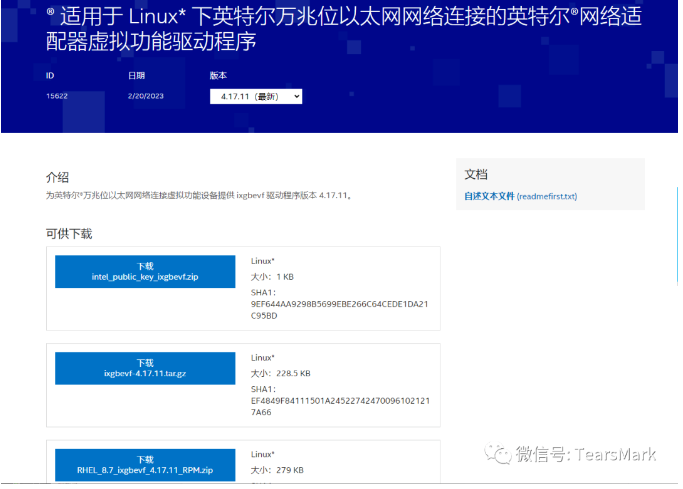This screenshot has height=489, width=683.
Task: Click the driver description mentioning ixgbevf 4.17.11
Action: (x=199, y=196)
